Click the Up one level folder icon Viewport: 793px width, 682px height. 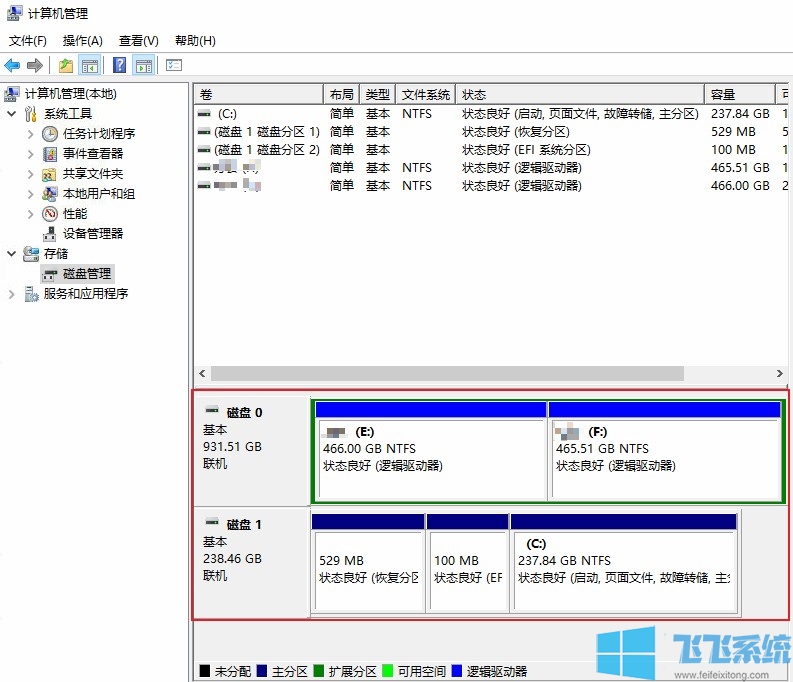point(66,65)
